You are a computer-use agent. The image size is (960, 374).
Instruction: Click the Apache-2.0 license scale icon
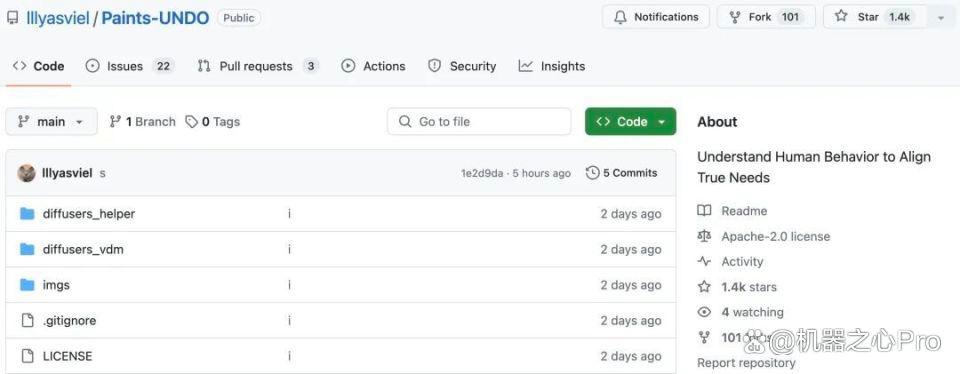pos(704,236)
